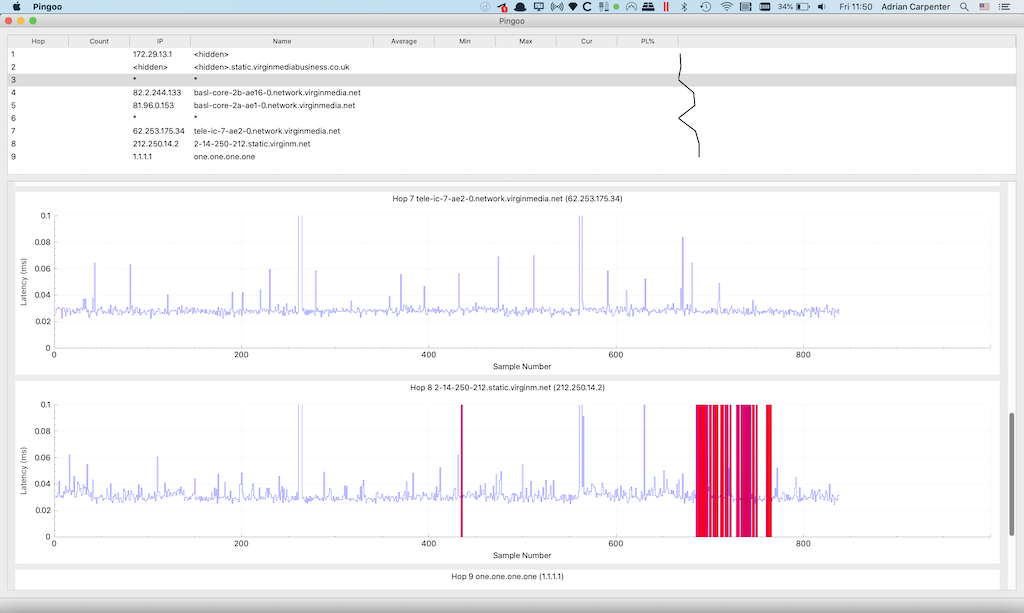Click the Fri 11:50 clock
The image size is (1024, 613).
click(856, 7)
